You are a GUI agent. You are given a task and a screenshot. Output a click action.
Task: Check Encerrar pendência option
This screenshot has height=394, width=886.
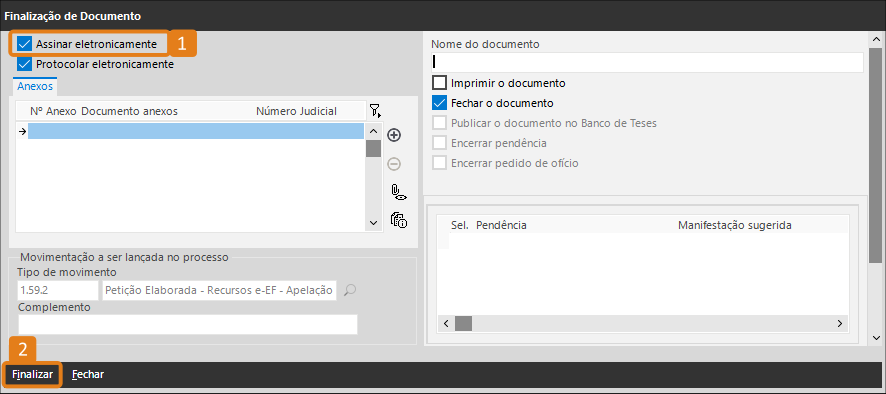point(439,143)
